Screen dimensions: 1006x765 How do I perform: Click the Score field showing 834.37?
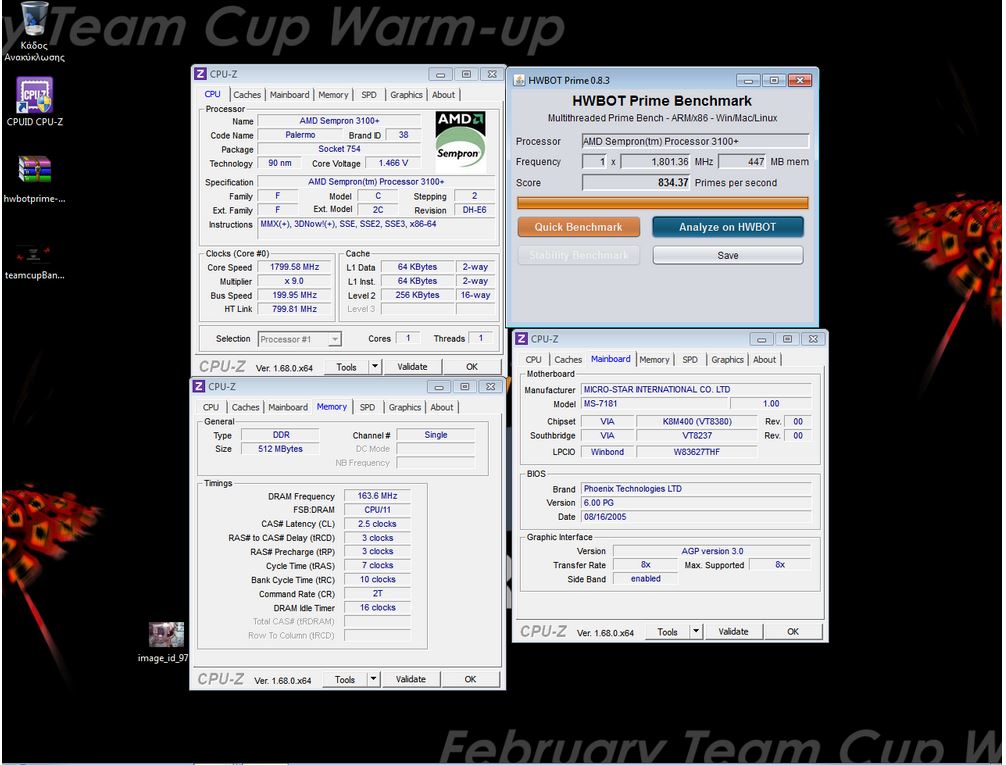(636, 182)
